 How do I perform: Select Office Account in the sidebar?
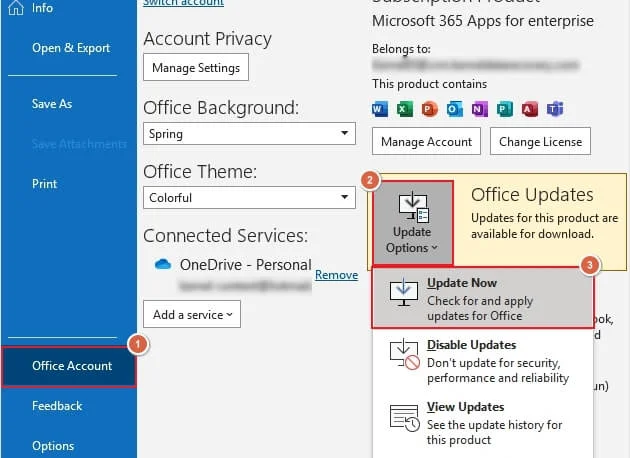pyautogui.click(x=69, y=366)
